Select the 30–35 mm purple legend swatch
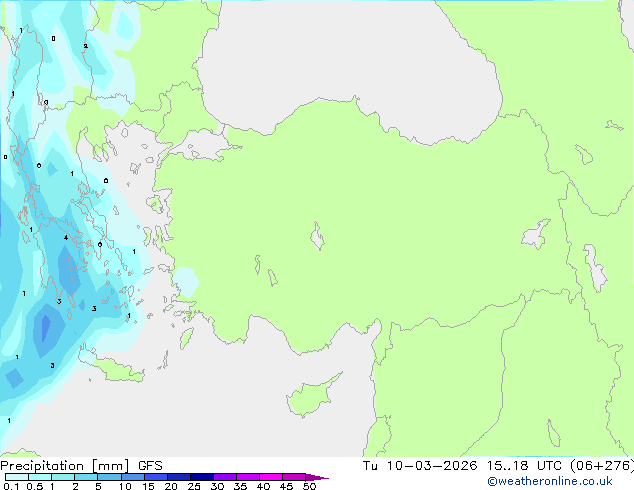This screenshot has width=634, height=490. 225,477
